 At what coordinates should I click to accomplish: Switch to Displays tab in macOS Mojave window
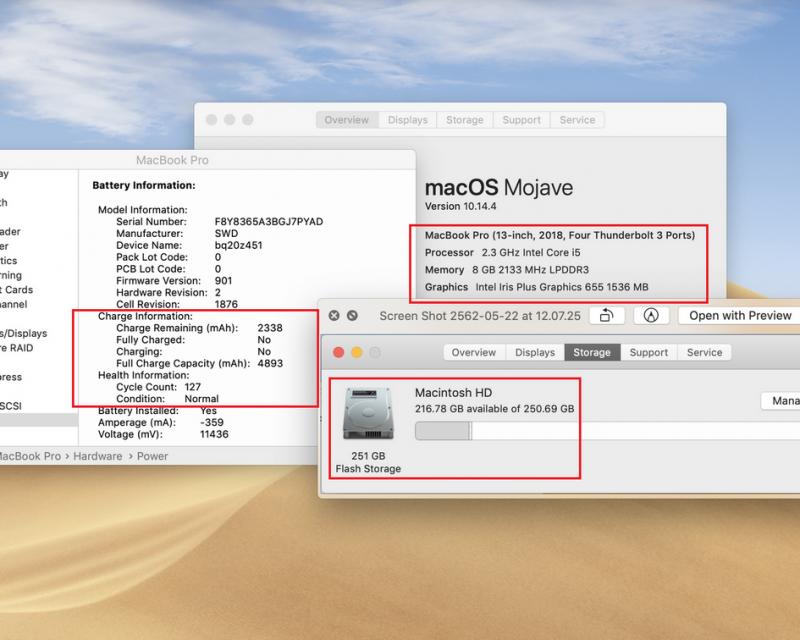tap(408, 120)
